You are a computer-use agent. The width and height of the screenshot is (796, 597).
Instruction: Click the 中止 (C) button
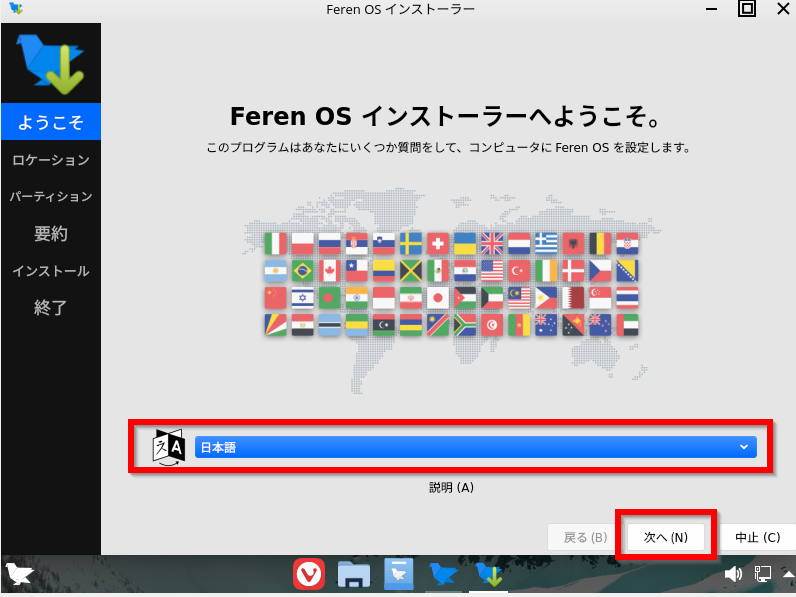coord(757,537)
